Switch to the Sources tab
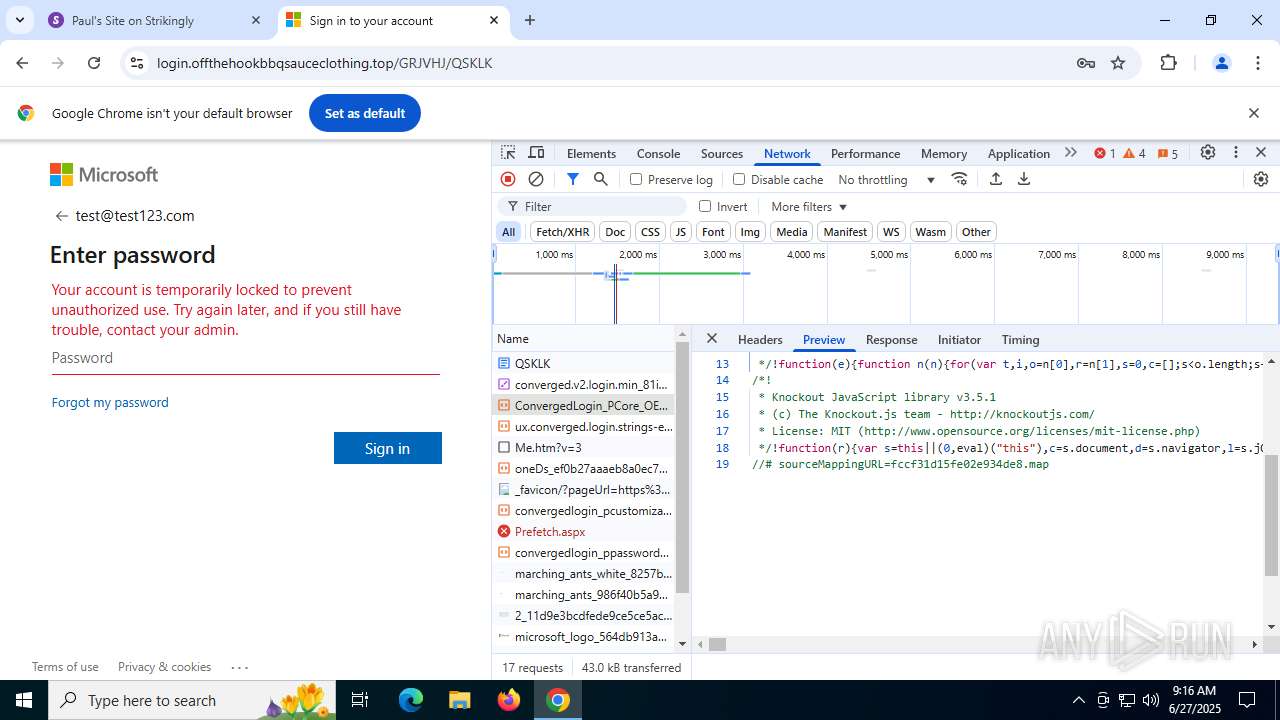Viewport: 1280px width, 720px height. (722, 154)
